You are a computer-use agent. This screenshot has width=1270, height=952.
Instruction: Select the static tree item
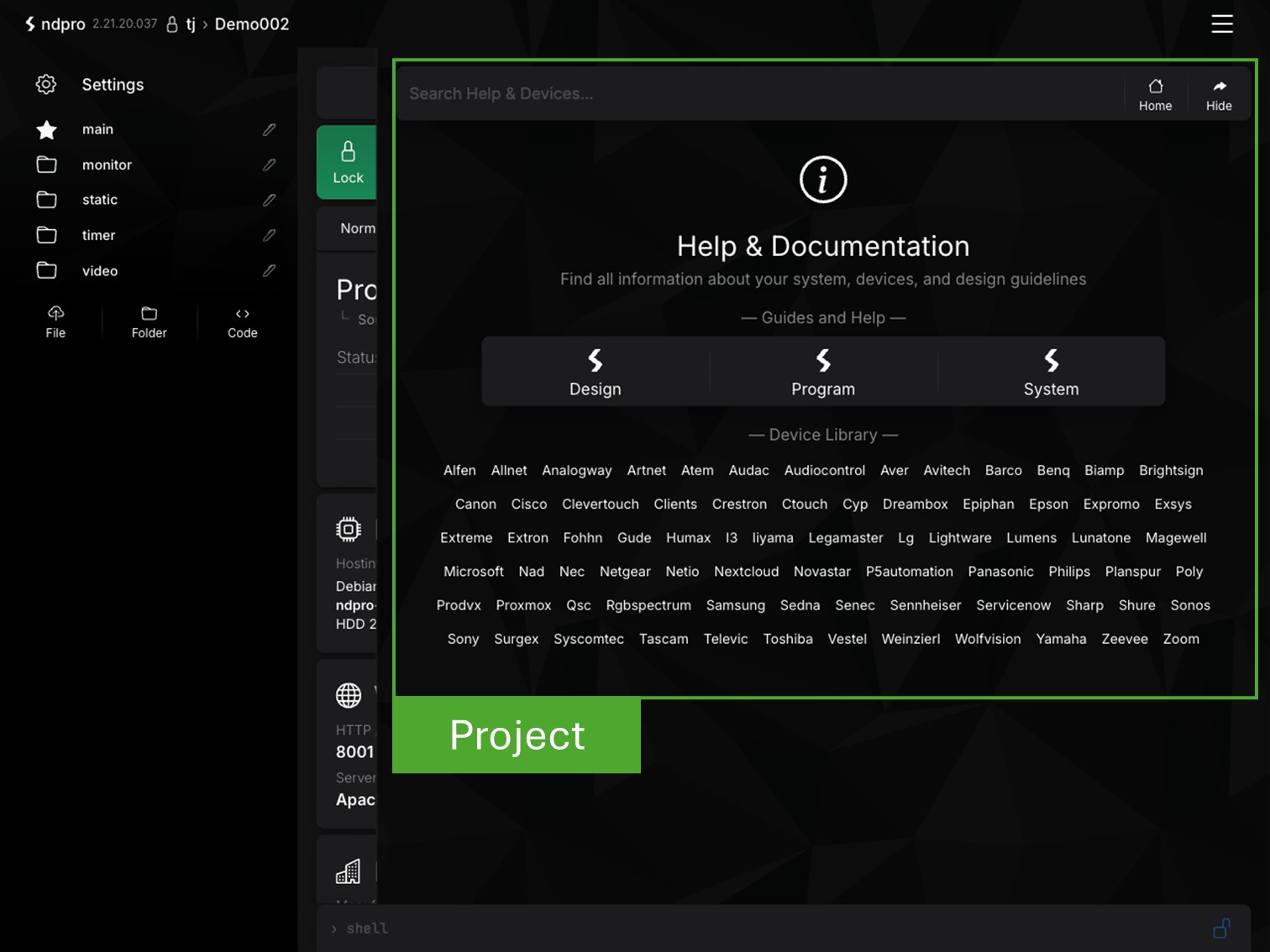(100, 200)
